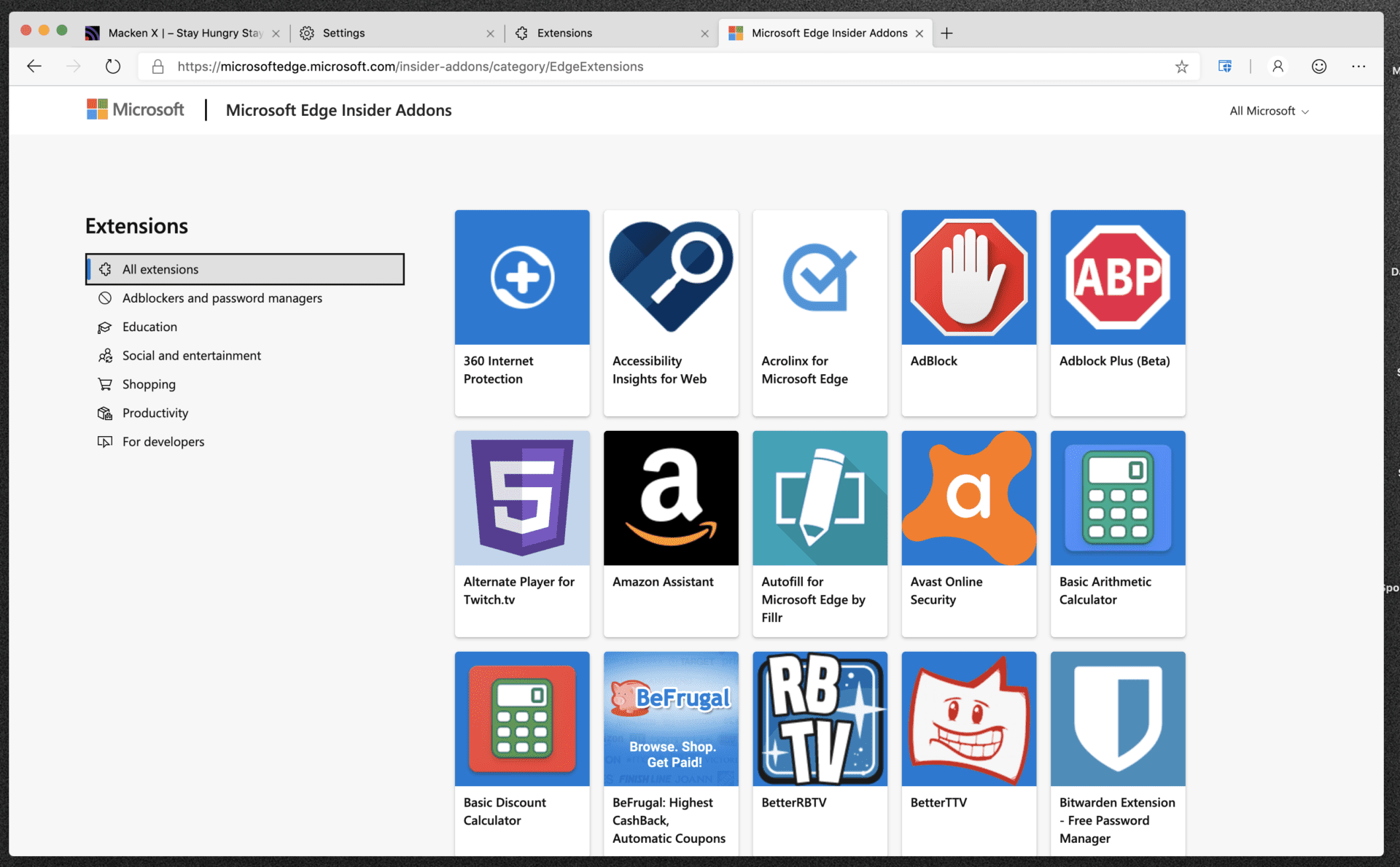Screen dimensions: 1400x867
Task: Click the Microsoft logo link
Action: pyautogui.click(x=136, y=110)
